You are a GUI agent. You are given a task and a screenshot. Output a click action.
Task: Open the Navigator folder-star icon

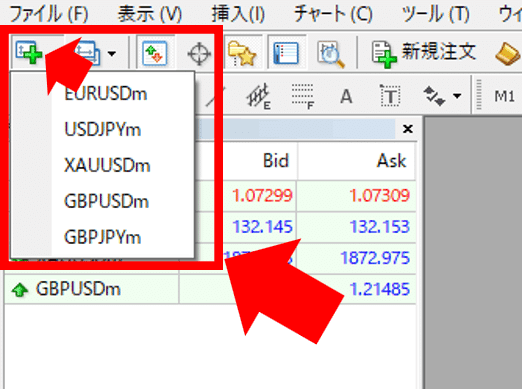[242, 53]
